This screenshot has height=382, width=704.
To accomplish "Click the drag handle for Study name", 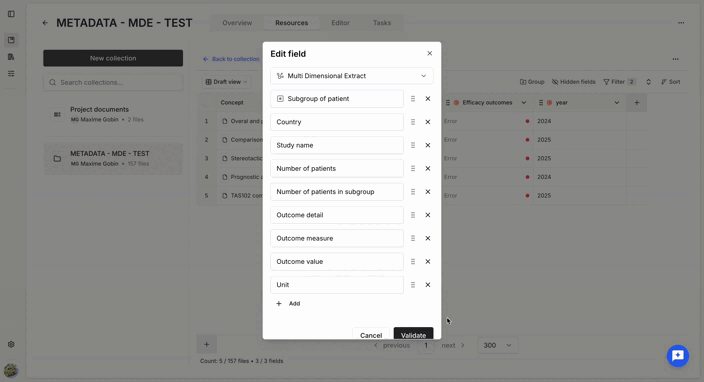I will click(x=413, y=145).
